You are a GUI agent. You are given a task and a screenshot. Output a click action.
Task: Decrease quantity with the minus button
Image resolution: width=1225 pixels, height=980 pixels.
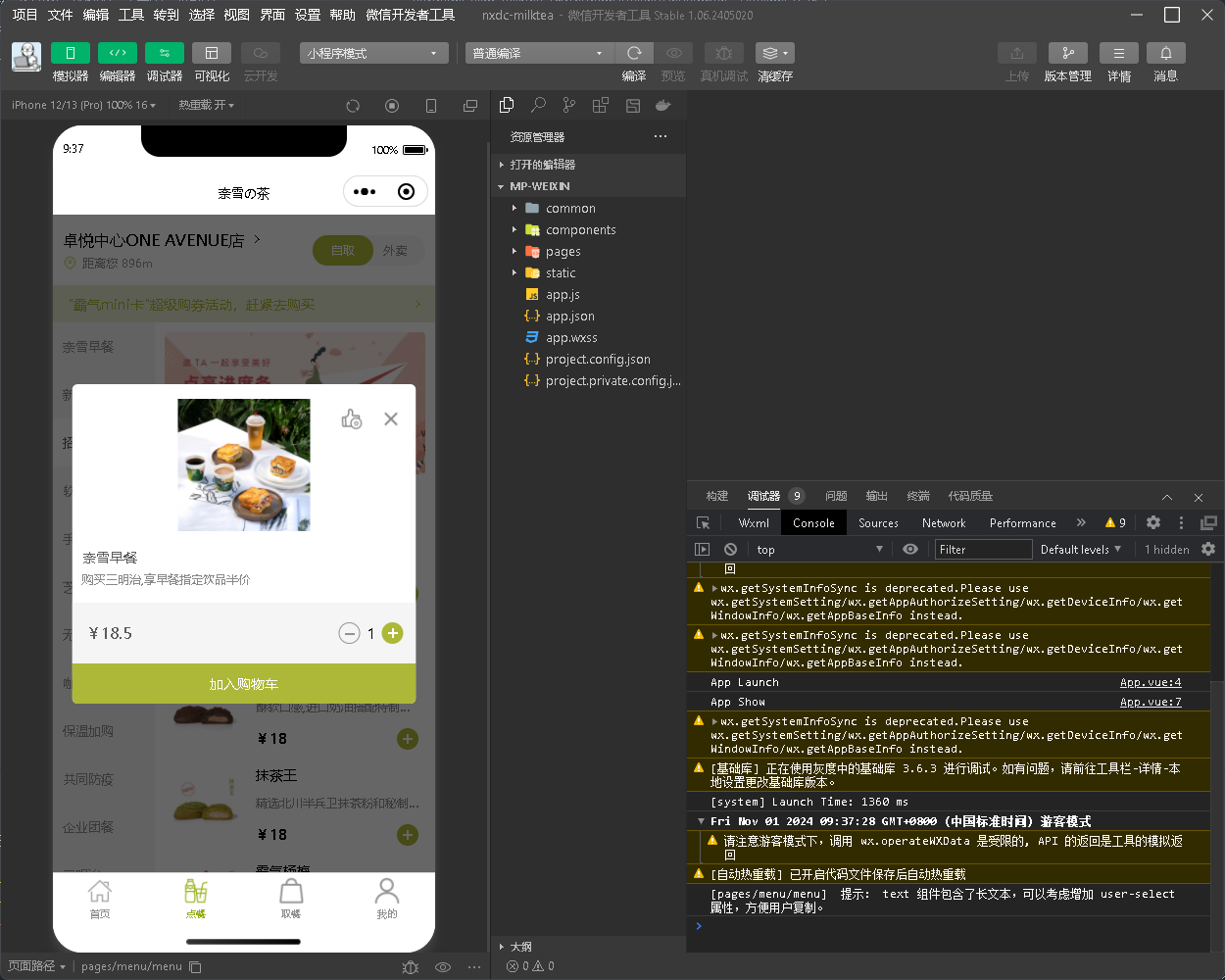tap(349, 633)
